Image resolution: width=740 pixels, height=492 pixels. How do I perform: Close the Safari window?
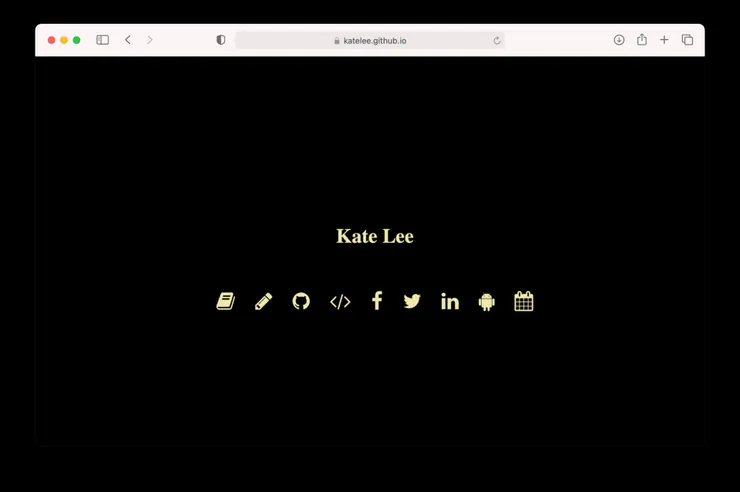[51, 40]
